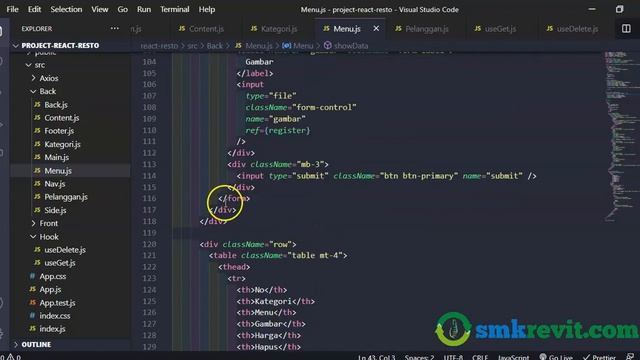The image size is (640, 360).
Task: Click the text 'Gambar' on line 104
Action: pyautogui.click(x=259, y=62)
